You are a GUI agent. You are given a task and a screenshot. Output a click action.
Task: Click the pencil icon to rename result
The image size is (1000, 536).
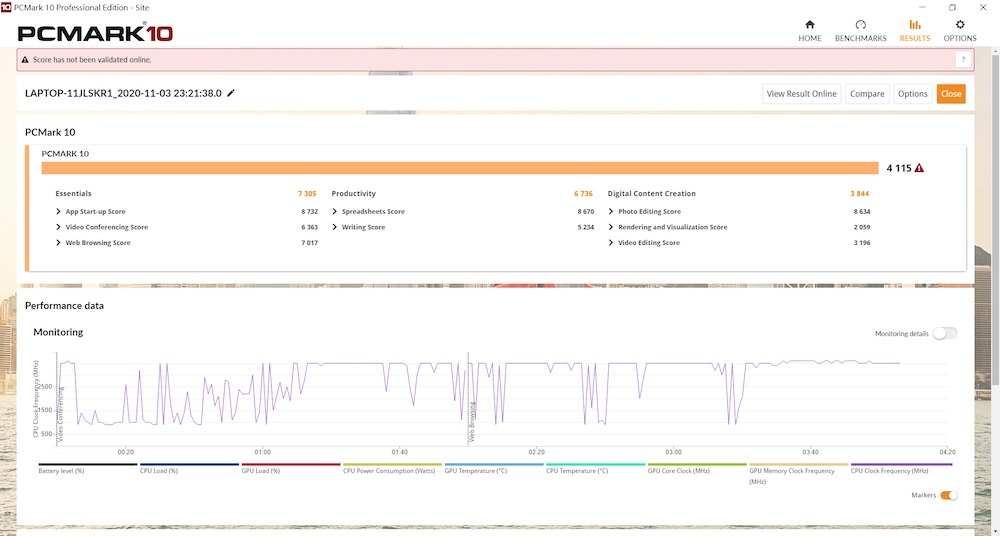pos(231,93)
